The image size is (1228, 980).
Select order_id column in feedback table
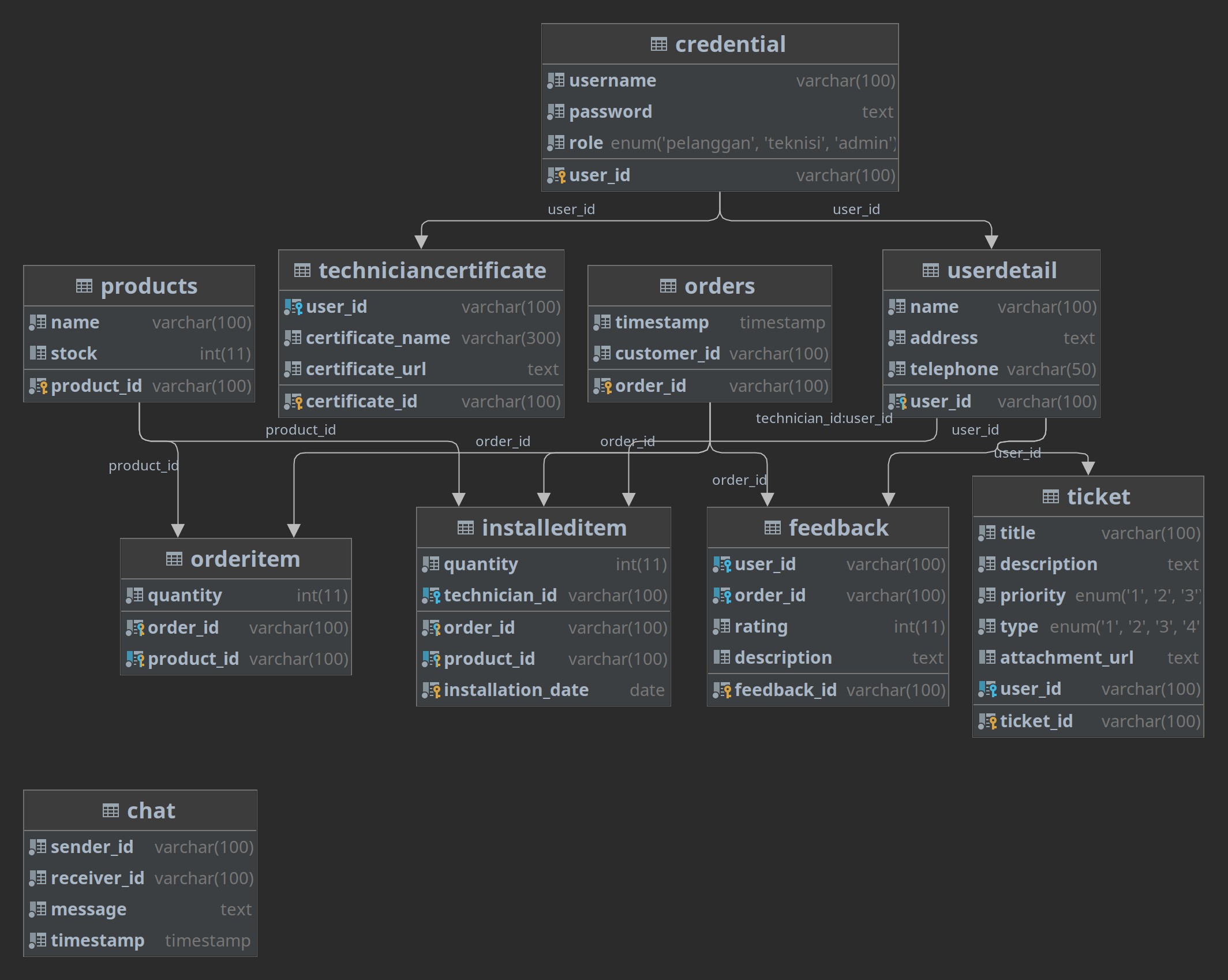tap(828, 596)
